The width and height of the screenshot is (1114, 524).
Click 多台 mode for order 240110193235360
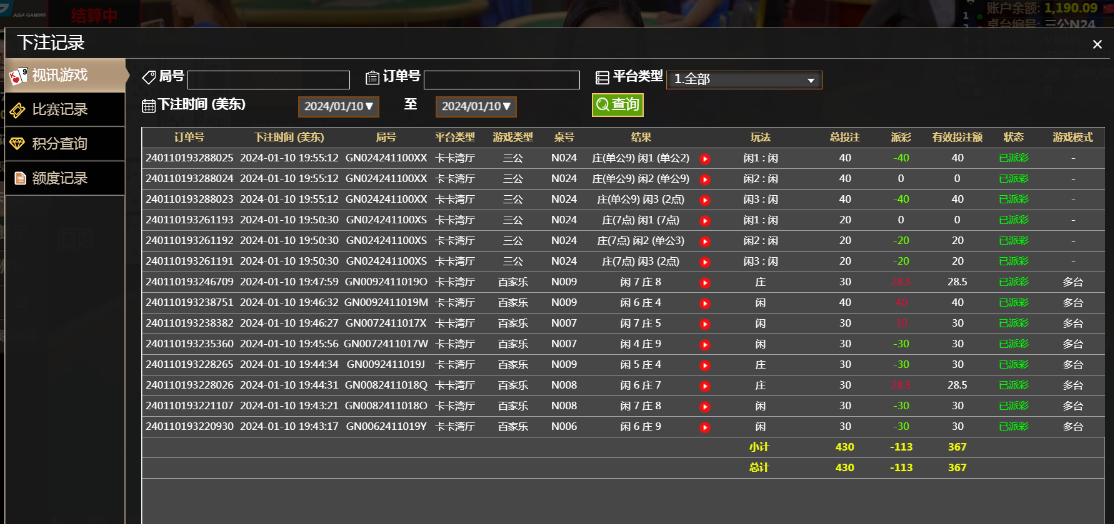(1073, 344)
